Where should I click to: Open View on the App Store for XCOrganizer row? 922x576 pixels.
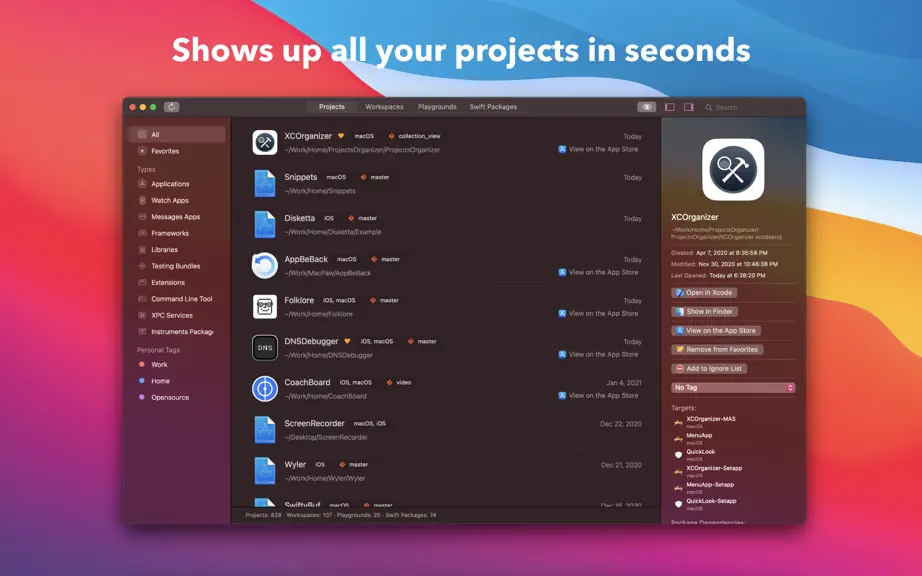click(x=598, y=149)
